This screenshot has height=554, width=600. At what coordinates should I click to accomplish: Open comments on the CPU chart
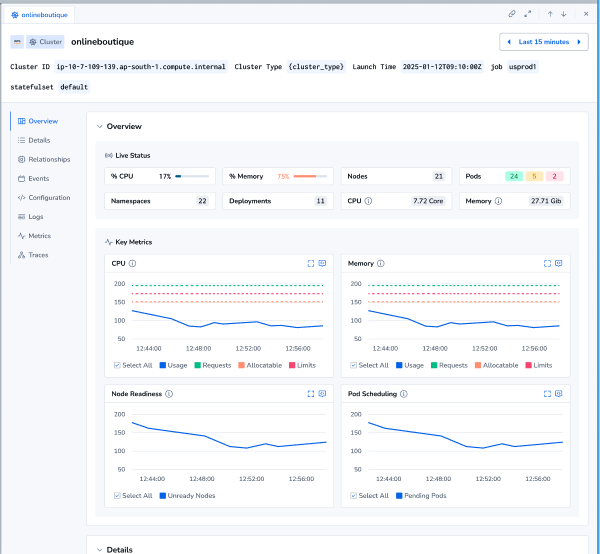tap(322, 263)
